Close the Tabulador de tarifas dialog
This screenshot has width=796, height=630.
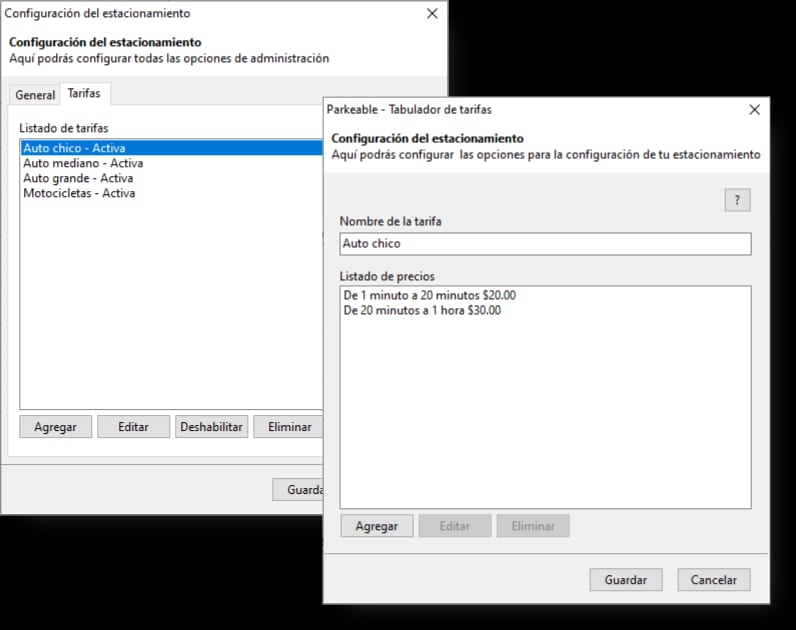[x=754, y=110]
